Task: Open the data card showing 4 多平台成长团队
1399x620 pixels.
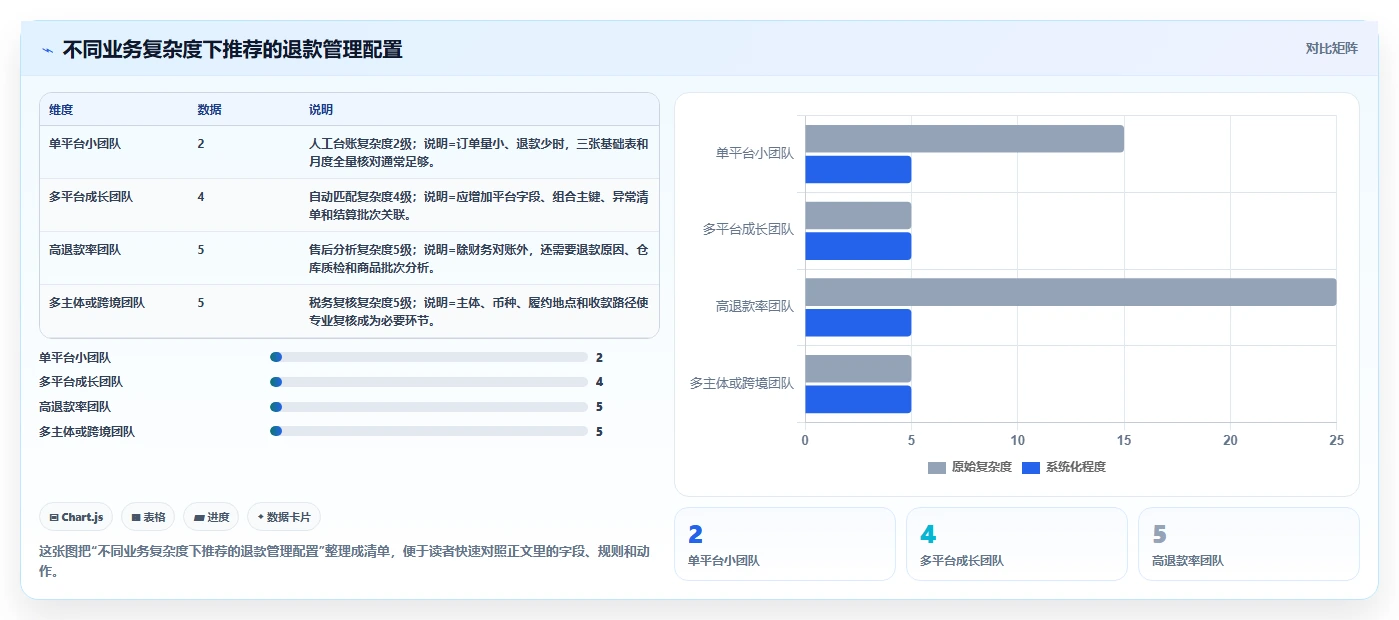Action: point(1017,544)
